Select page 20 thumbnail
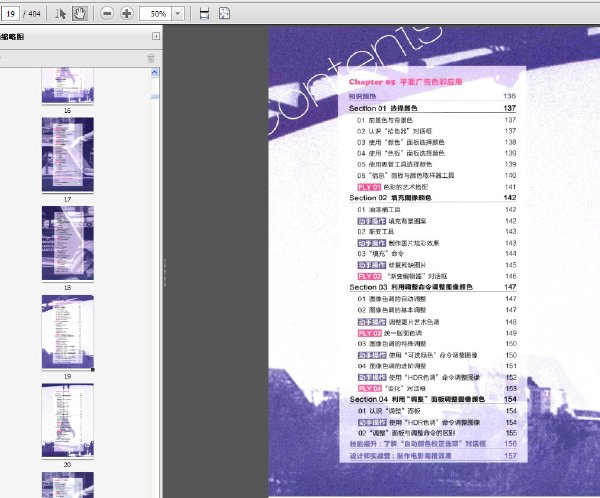600x498 pixels. (x=68, y=420)
